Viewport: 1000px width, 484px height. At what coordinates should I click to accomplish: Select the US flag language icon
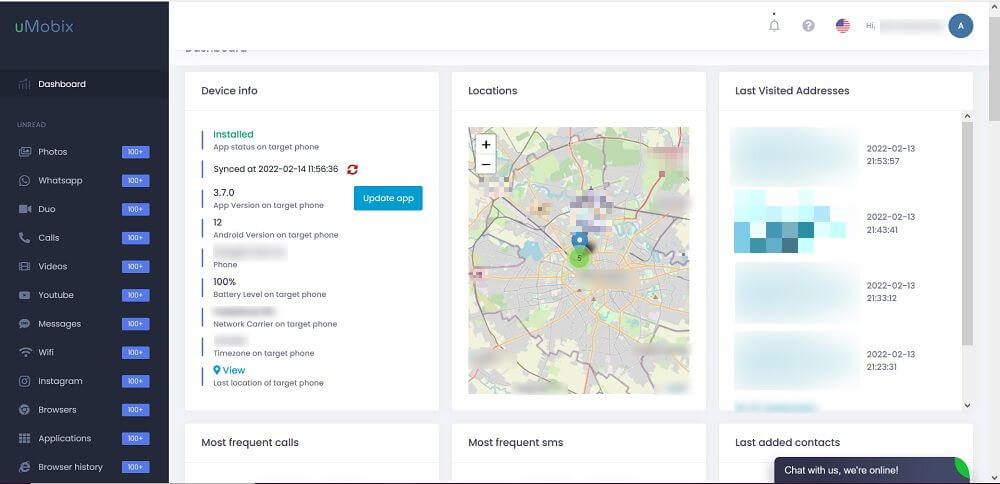843,26
